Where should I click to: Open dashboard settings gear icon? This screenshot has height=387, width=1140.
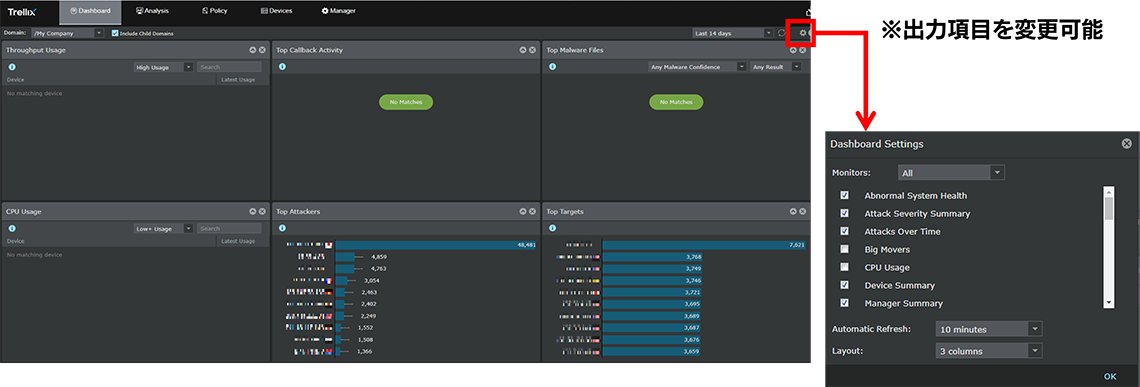[803, 33]
